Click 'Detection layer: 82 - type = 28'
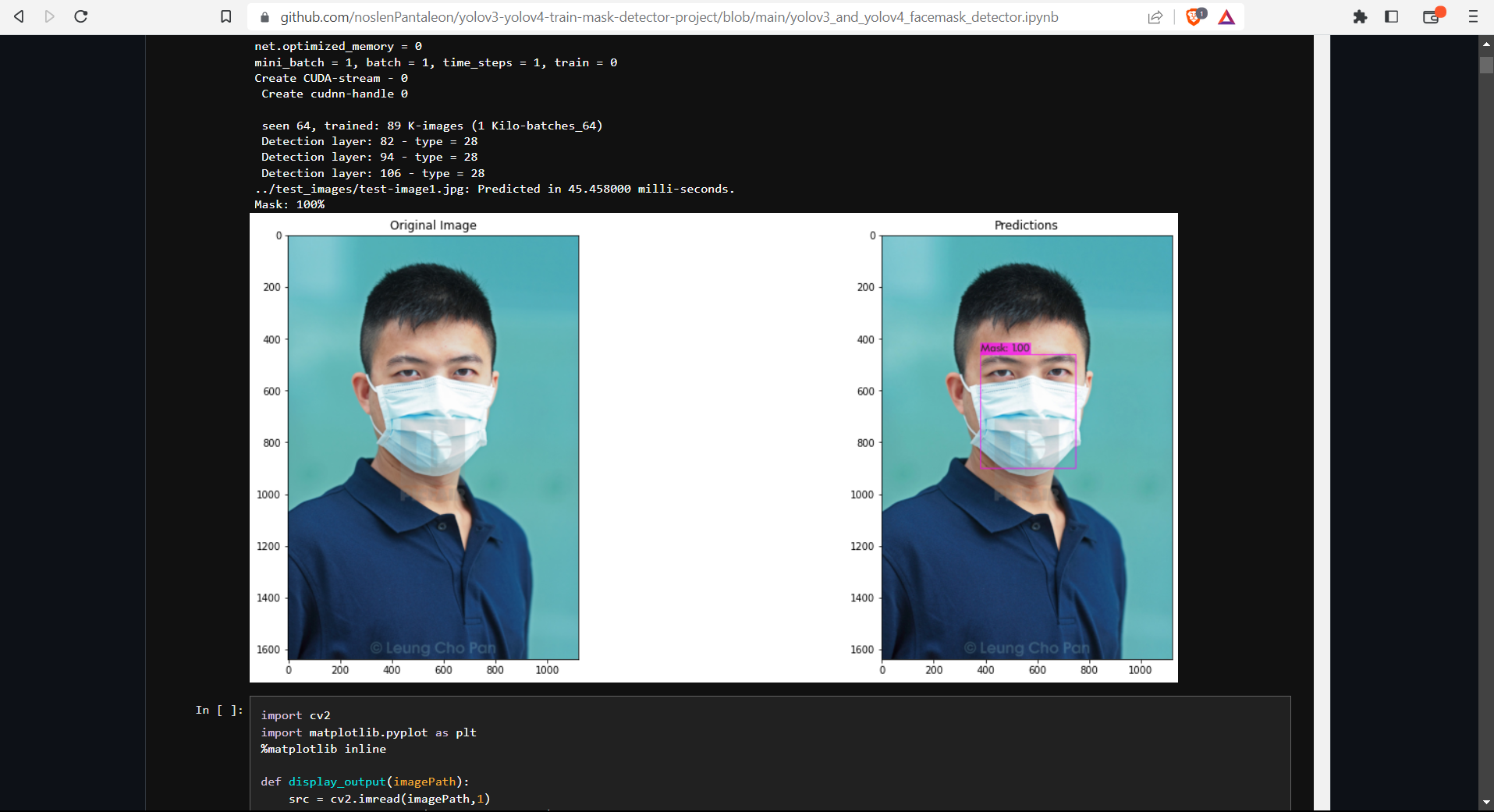Screen dimensions: 1494x812 click(369, 141)
